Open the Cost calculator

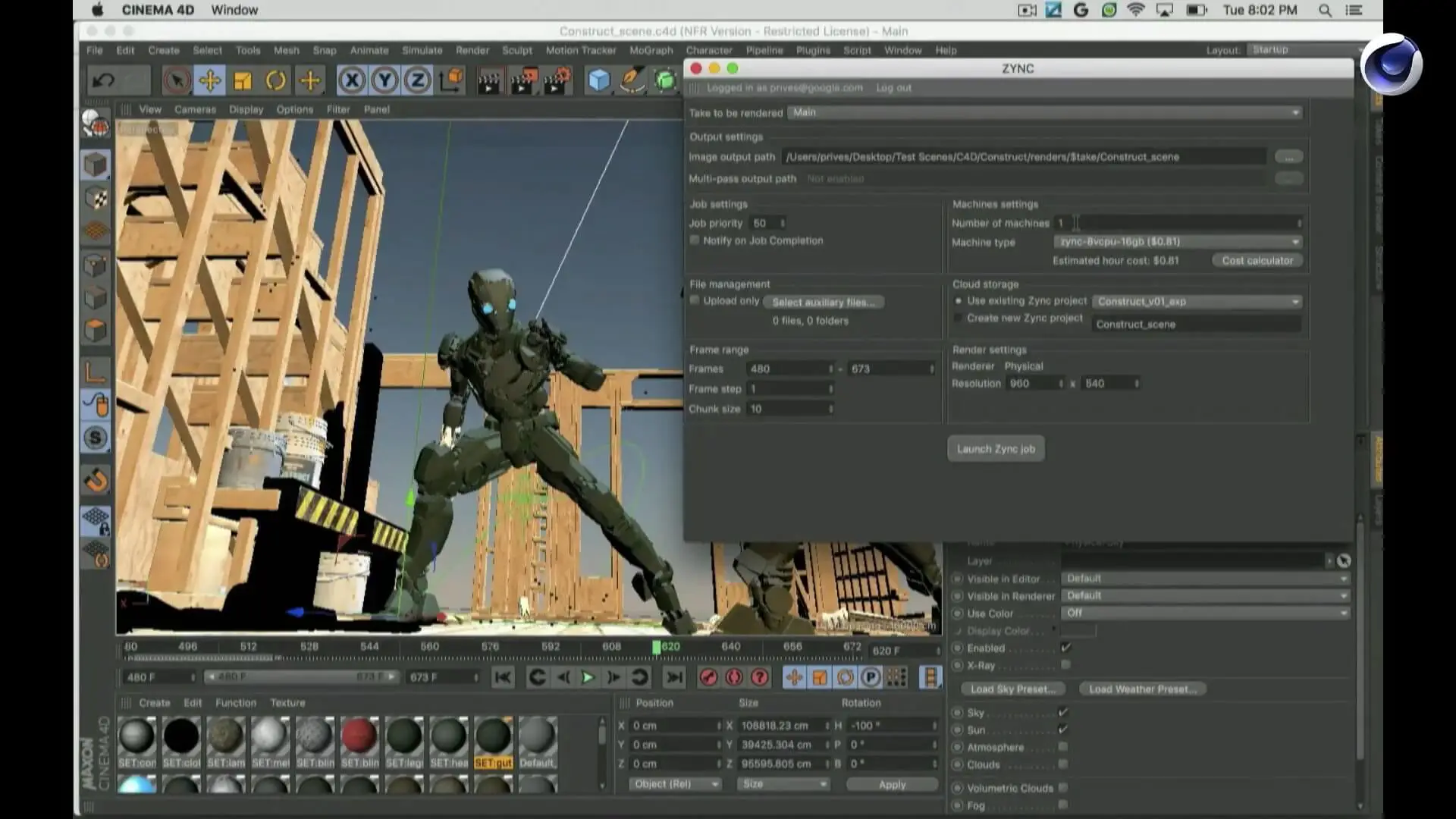click(1257, 260)
